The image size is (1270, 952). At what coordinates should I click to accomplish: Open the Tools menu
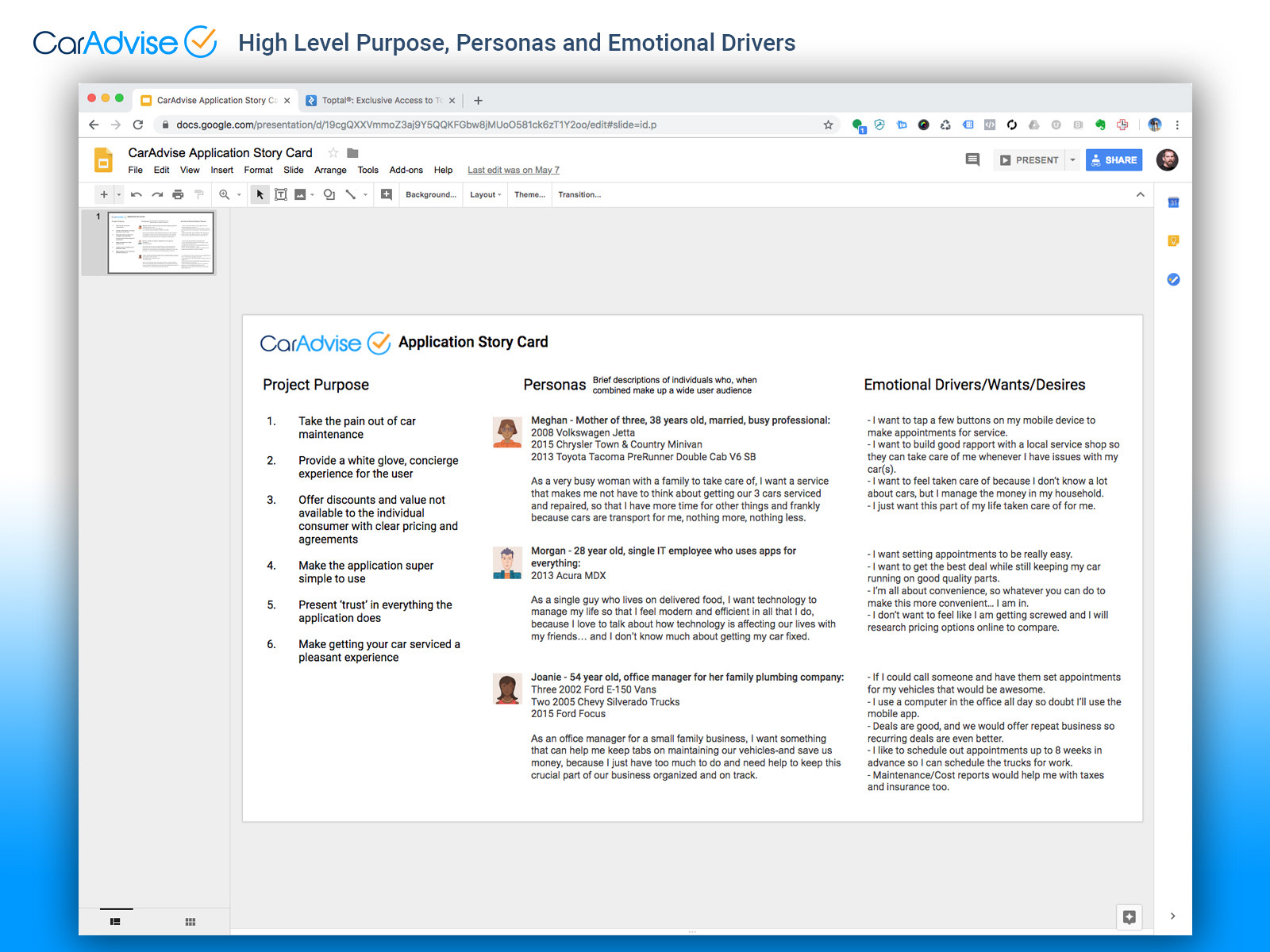368,170
